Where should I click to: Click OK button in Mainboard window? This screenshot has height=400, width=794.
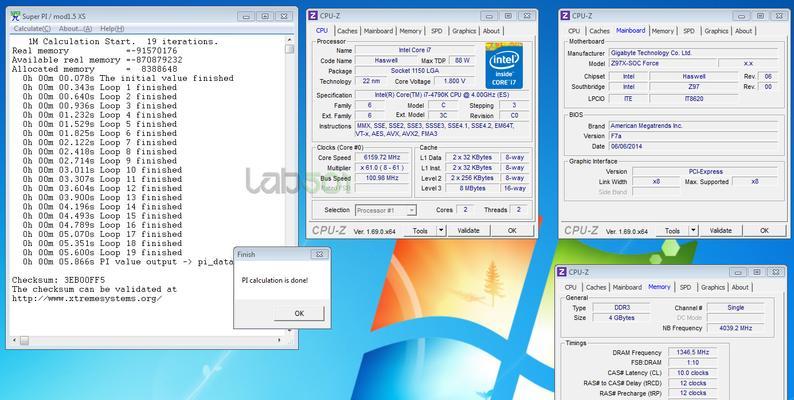coord(764,231)
